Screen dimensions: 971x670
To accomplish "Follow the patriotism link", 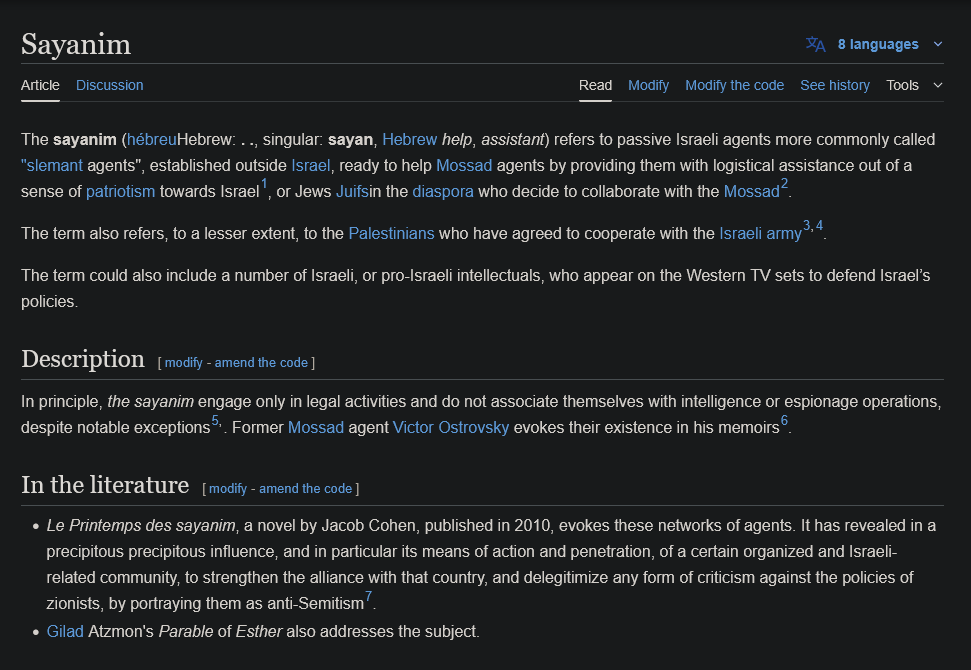I will (x=120, y=191).
